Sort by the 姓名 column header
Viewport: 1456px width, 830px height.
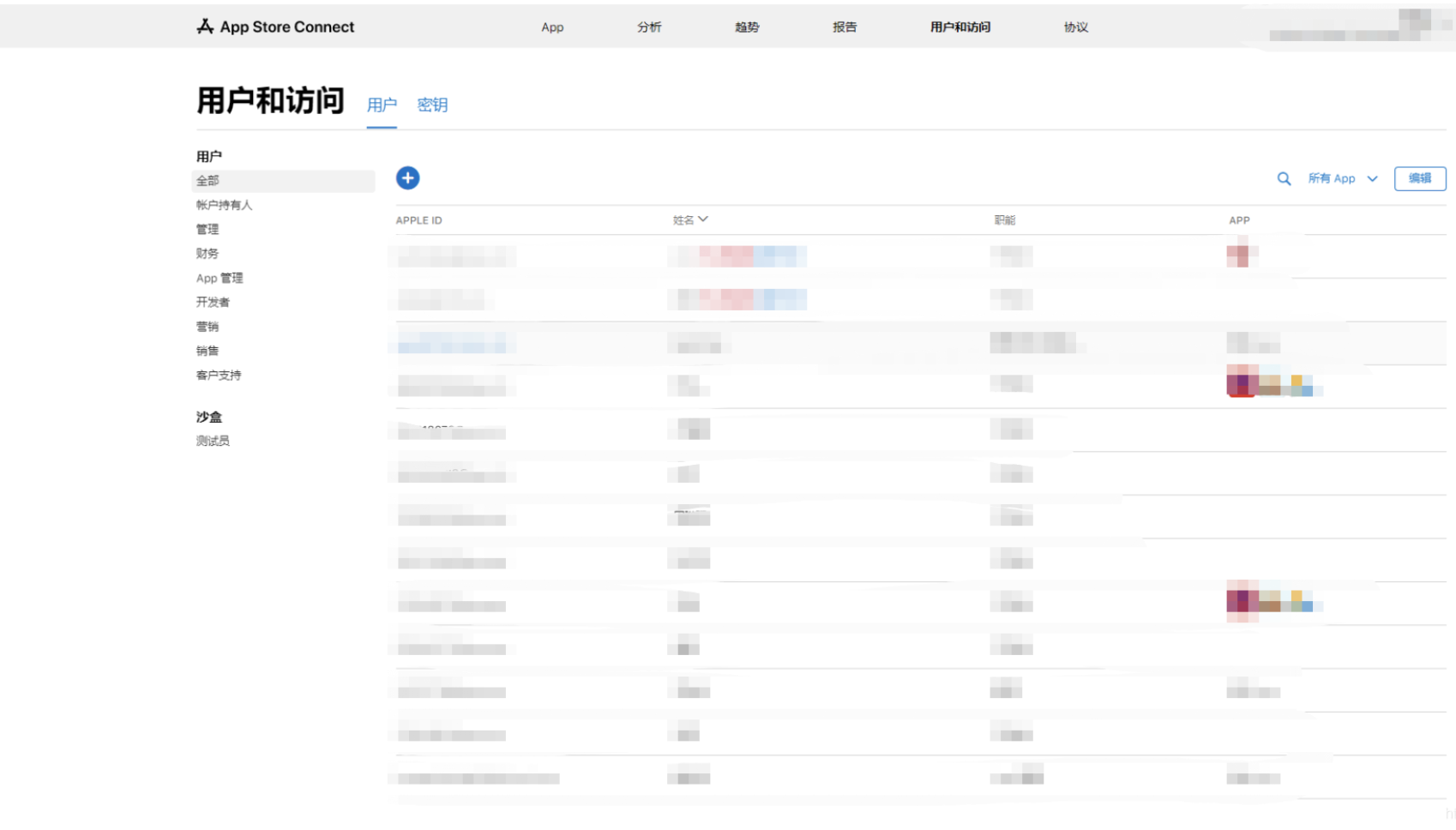[689, 220]
